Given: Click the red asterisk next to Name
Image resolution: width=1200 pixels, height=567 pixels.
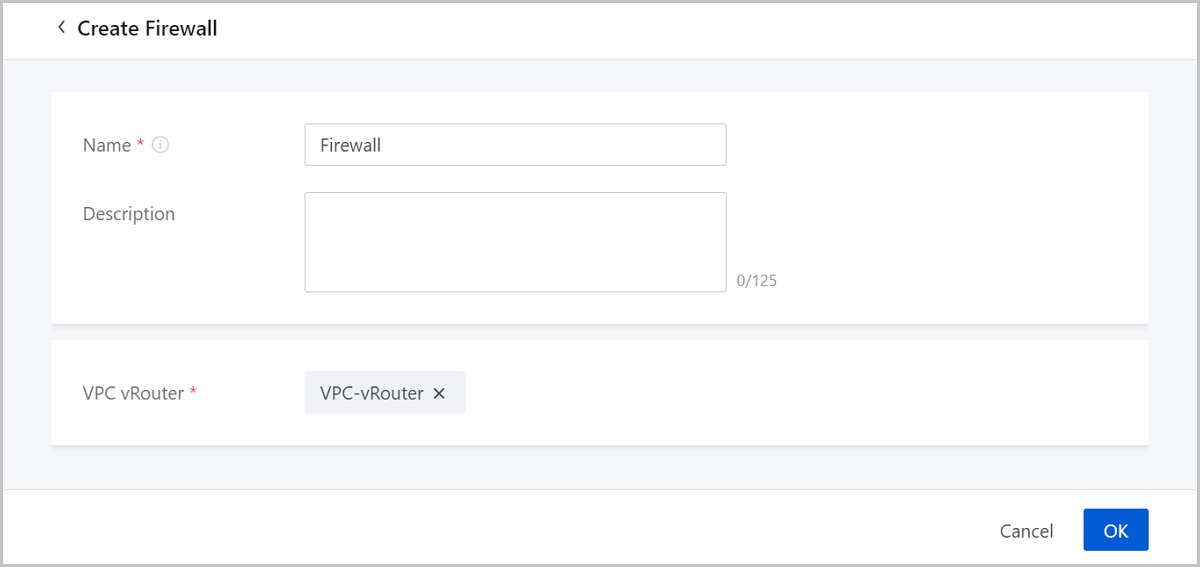Looking at the screenshot, I should coord(141,144).
